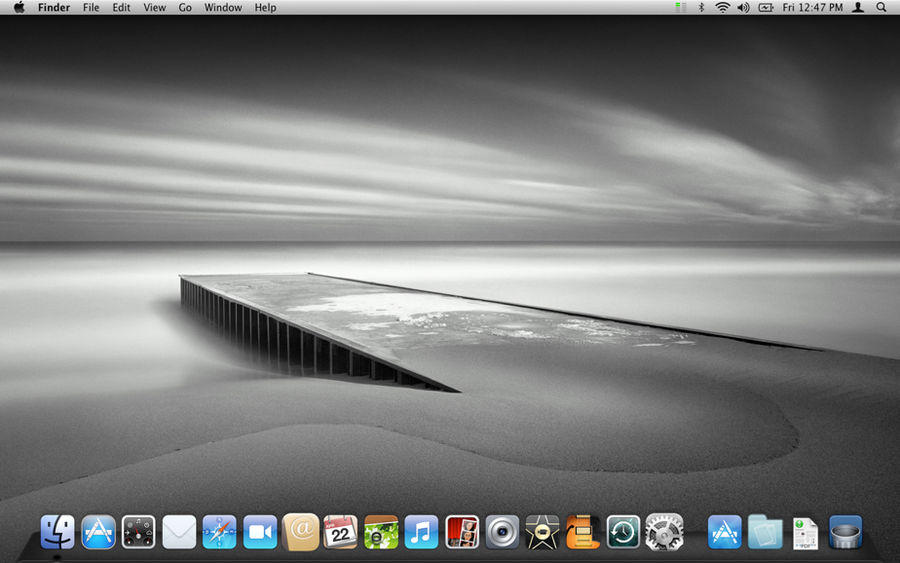Launch iMovie star icon
The image size is (900, 563).
pos(542,531)
